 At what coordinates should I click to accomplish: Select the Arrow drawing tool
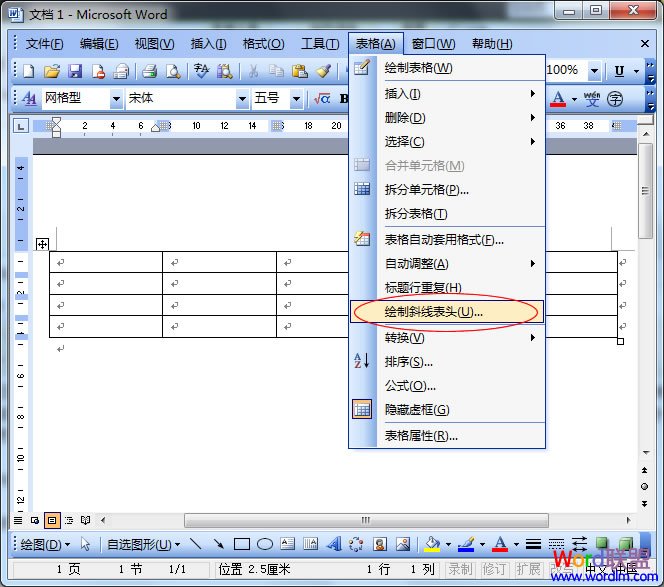click(x=219, y=543)
